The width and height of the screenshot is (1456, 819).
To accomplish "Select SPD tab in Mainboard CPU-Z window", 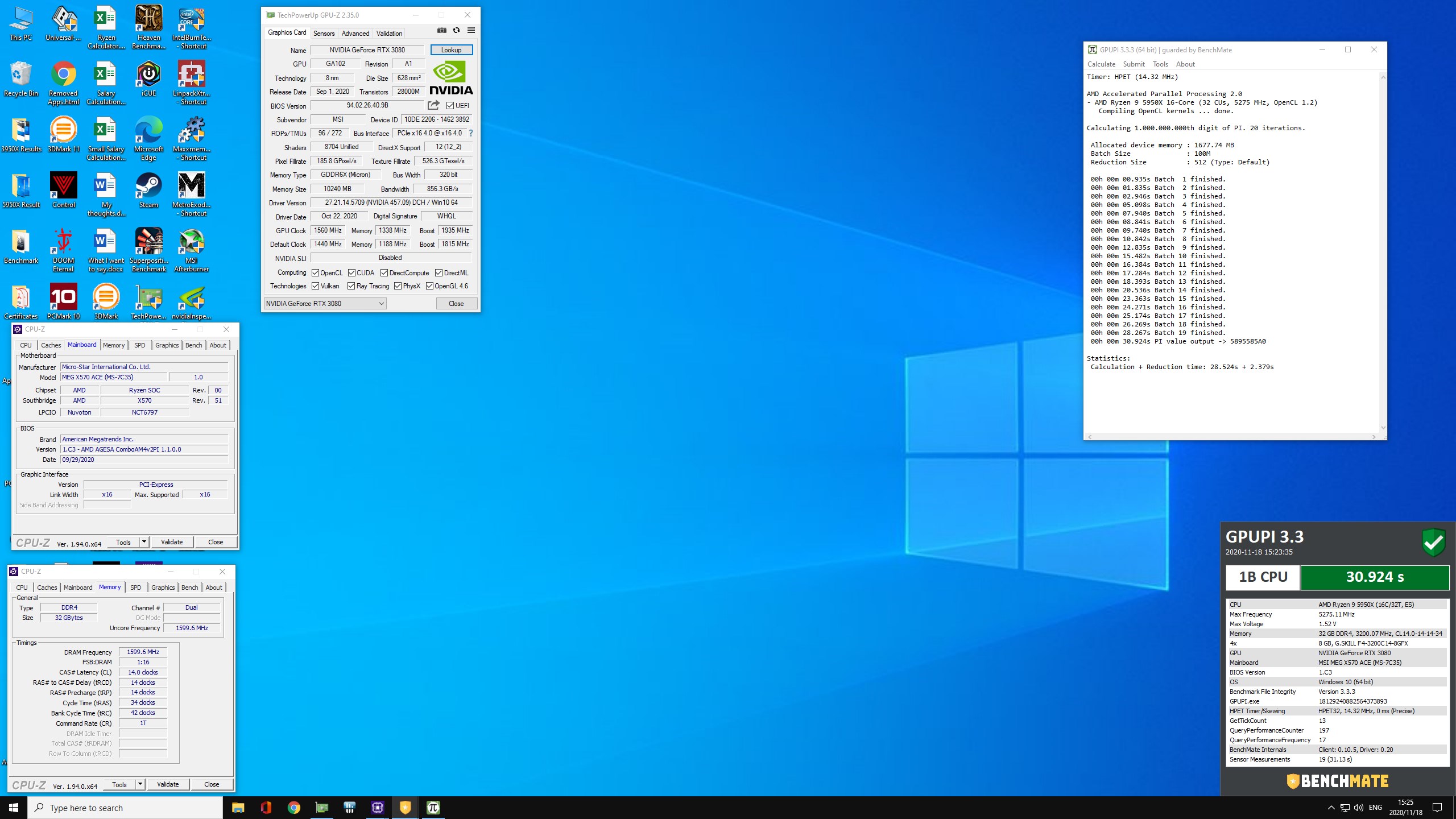I will pyautogui.click(x=139, y=345).
